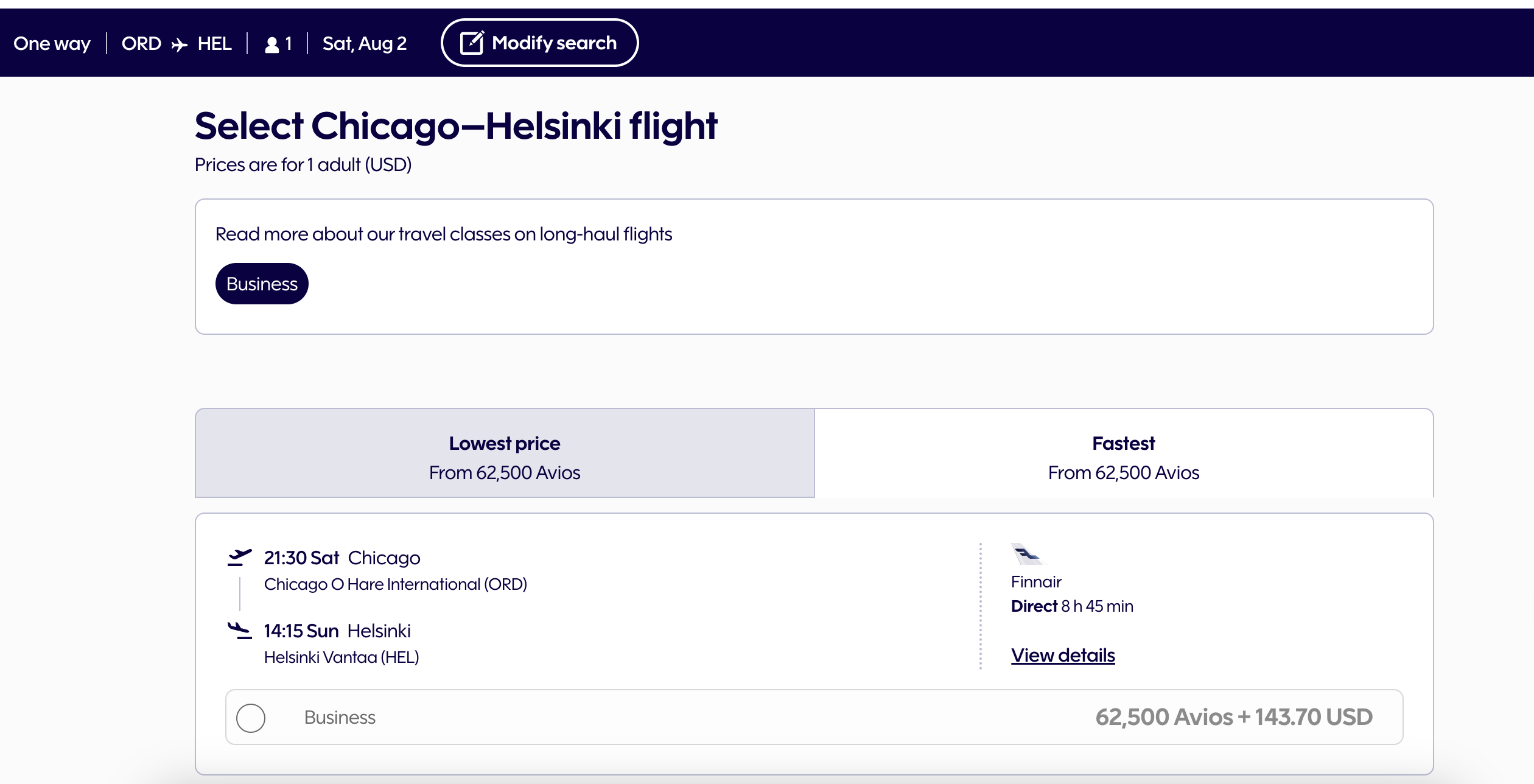Switch to the Fastest sorting tab
The width and height of the screenshot is (1534, 784).
pos(1122,455)
